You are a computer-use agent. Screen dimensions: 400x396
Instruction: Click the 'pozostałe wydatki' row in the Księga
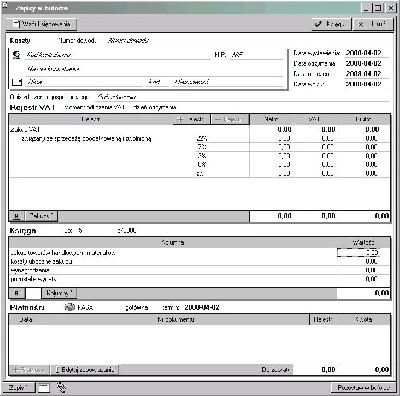pos(199,279)
